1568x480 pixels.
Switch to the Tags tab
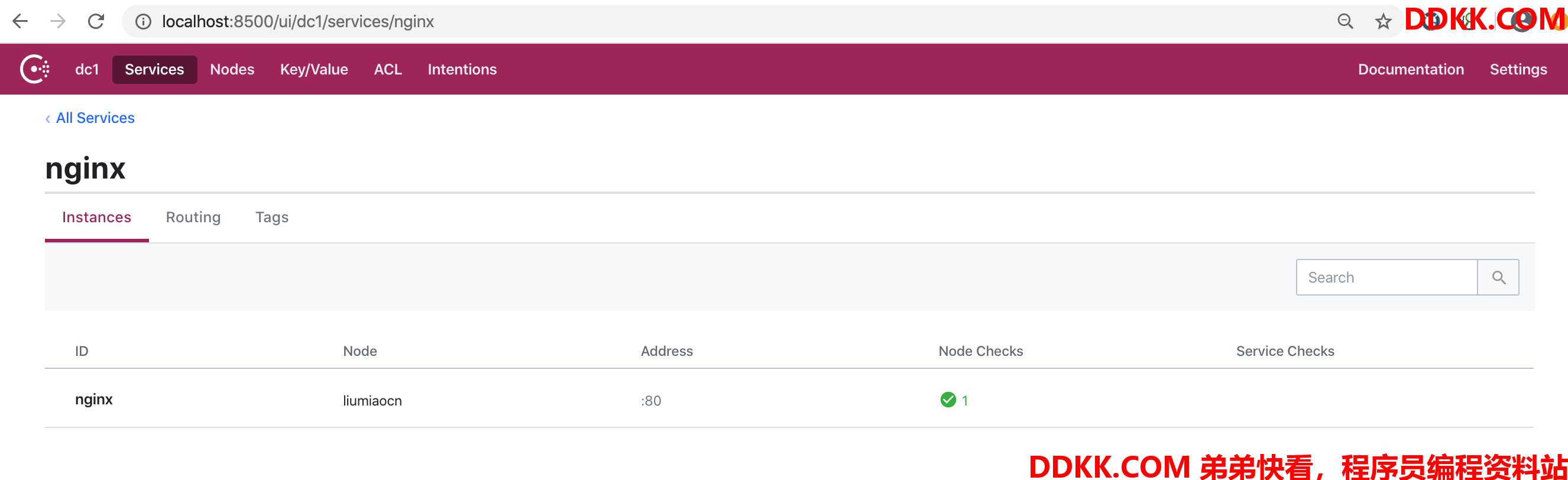tap(271, 217)
